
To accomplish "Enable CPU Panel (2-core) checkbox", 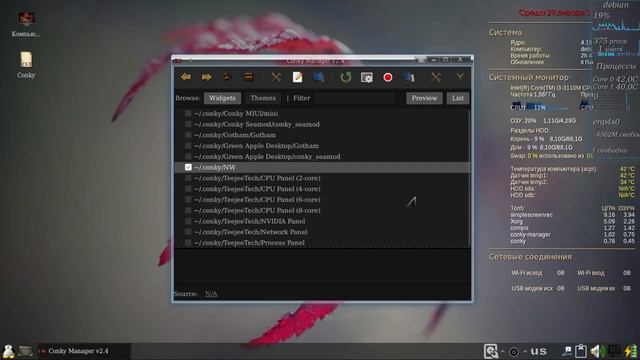I will click(x=188, y=178).
